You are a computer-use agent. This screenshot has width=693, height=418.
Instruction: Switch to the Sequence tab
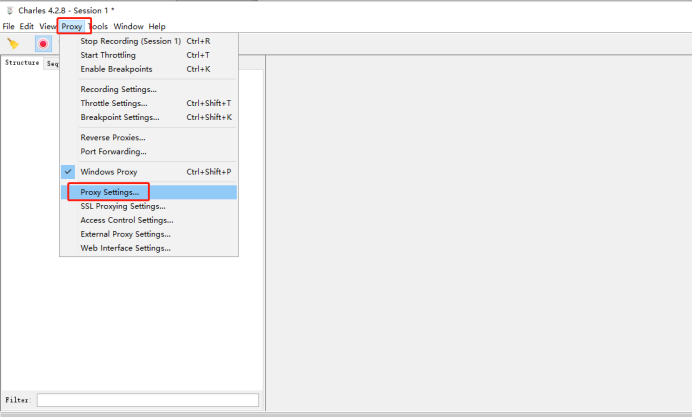coord(52,64)
